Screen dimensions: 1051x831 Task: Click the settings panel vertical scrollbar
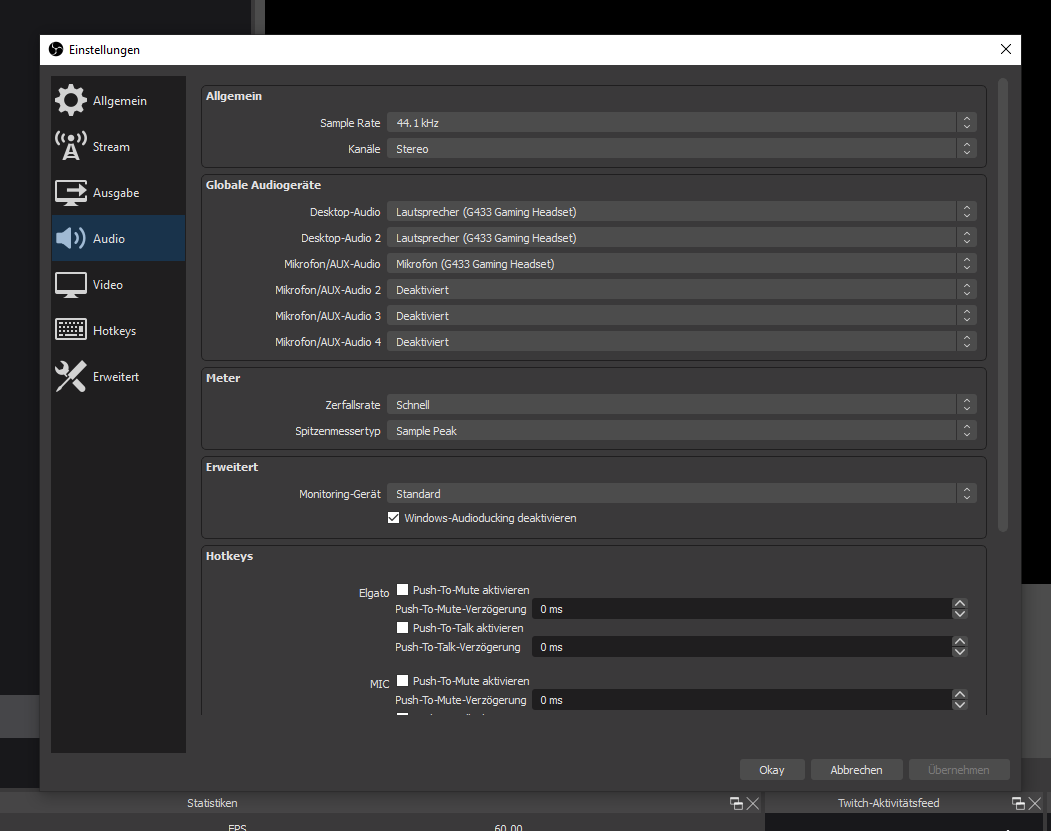pyautogui.click(x=1003, y=300)
